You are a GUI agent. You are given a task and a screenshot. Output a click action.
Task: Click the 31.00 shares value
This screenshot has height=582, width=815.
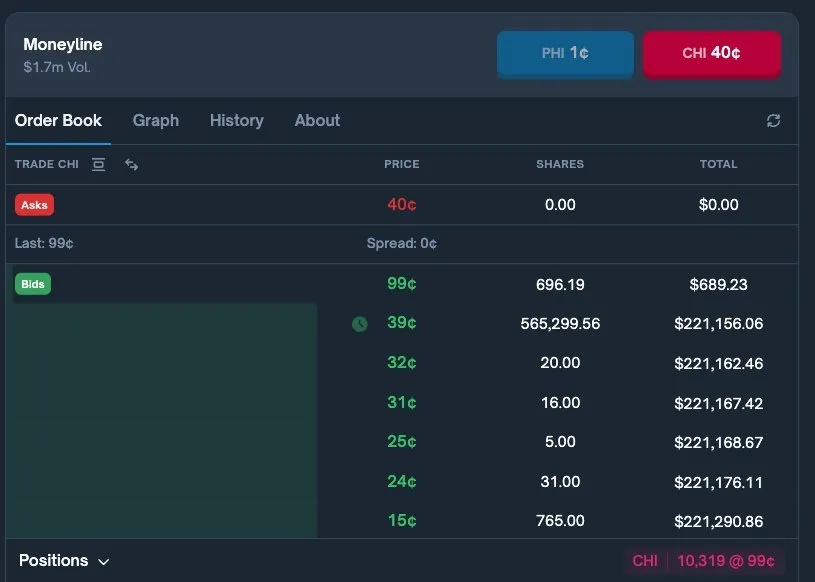point(560,482)
